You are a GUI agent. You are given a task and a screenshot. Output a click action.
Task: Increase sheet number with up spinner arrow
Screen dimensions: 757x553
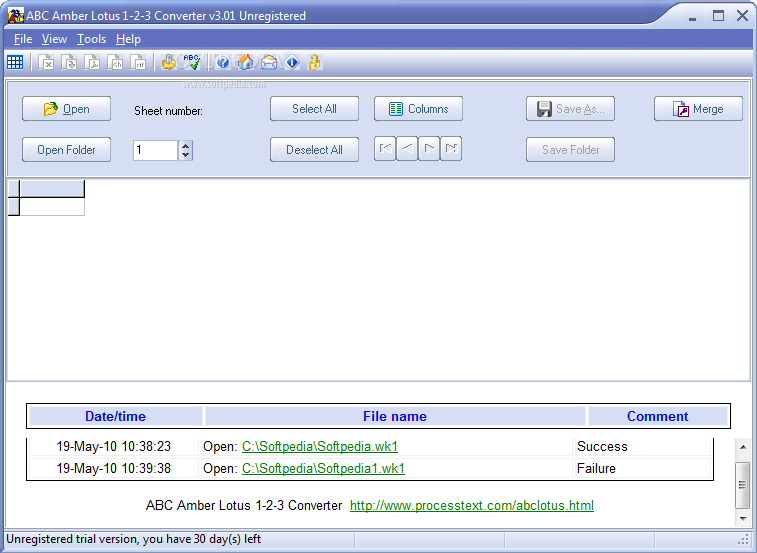(185, 145)
